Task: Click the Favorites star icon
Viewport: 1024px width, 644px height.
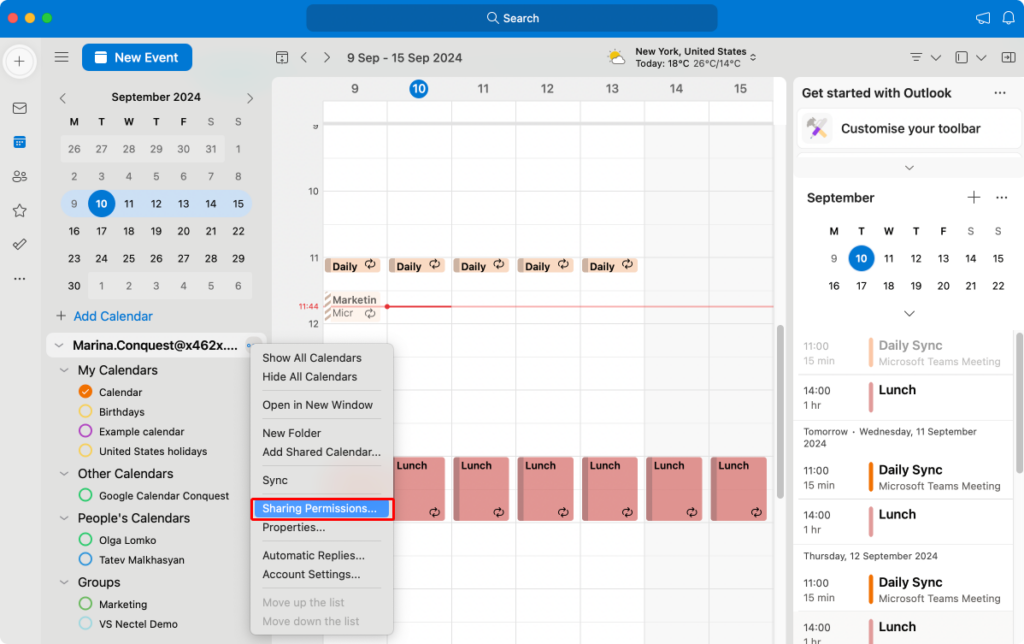Action: click(19, 210)
